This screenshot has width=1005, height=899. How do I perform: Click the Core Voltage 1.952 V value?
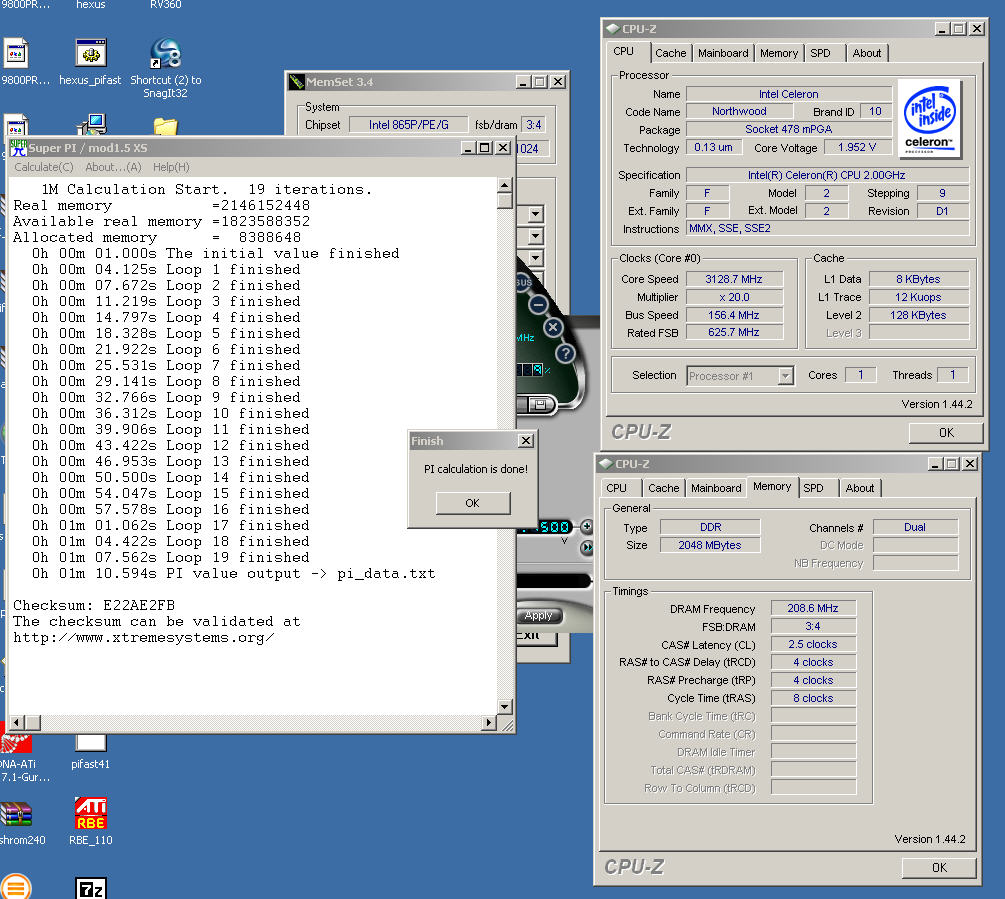[858, 147]
